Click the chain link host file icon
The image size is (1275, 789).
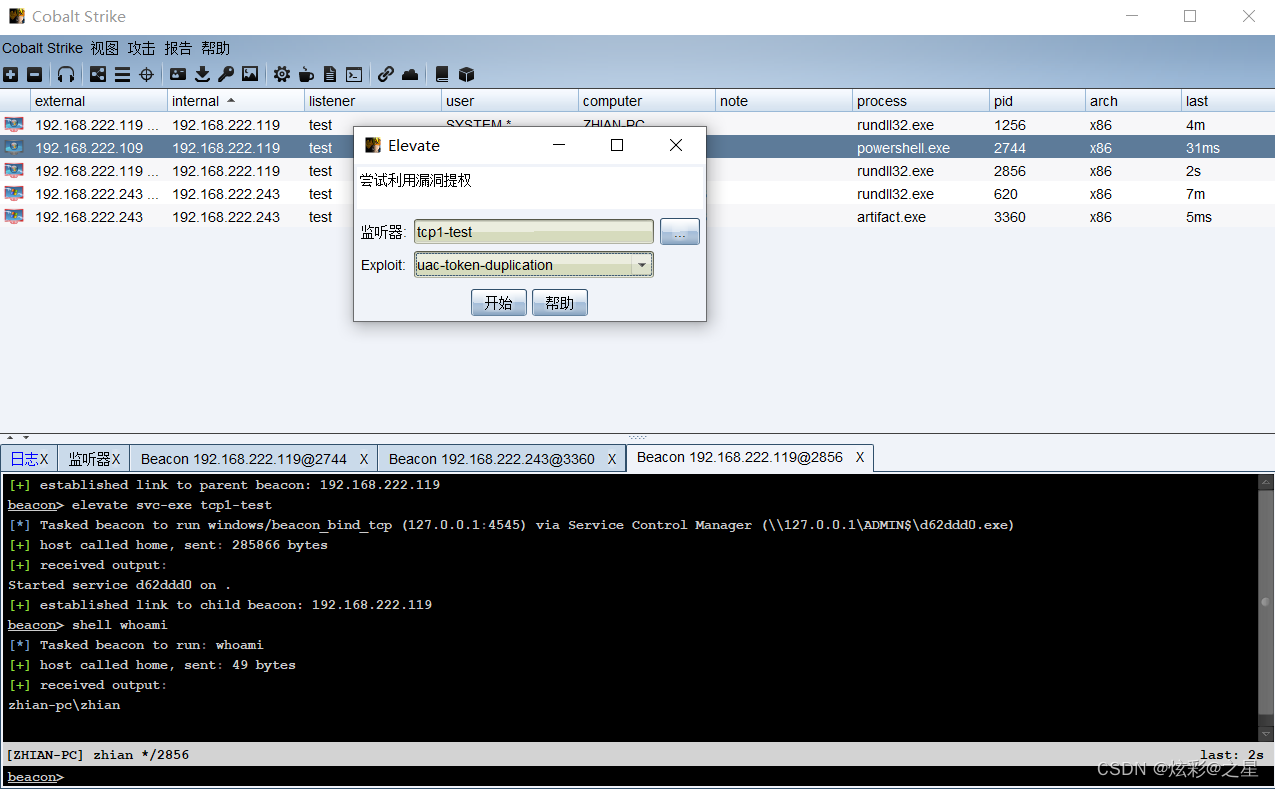386,74
